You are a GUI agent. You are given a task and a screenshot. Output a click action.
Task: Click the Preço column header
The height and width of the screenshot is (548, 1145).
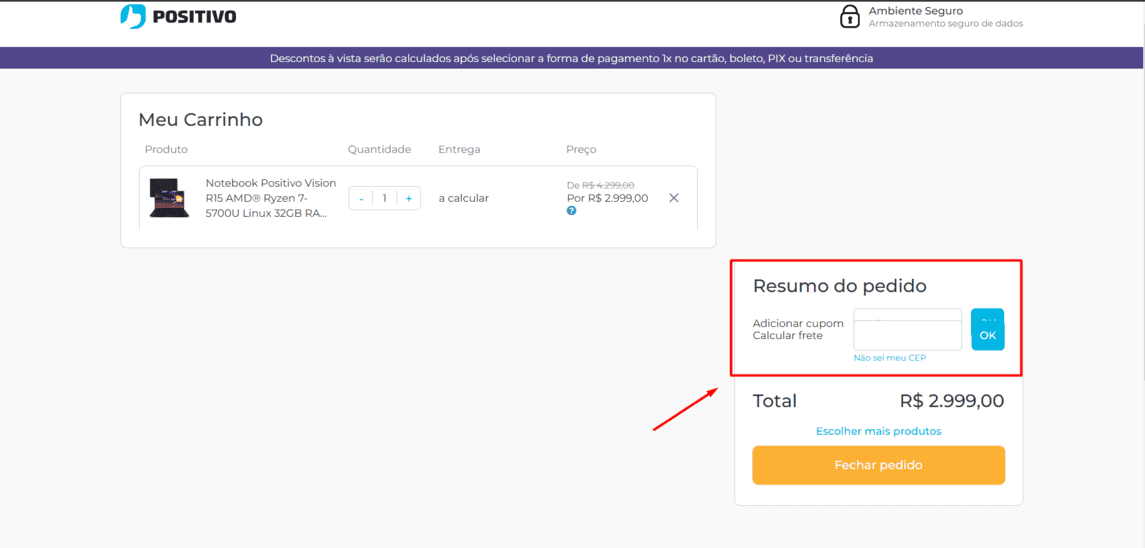pos(581,150)
